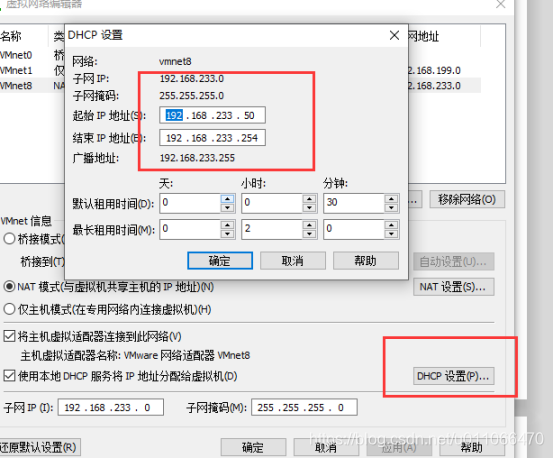Toggle 使用本地 DHCP 服务 checkbox
The width and height of the screenshot is (554, 458).
pyautogui.click(x=9, y=376)
